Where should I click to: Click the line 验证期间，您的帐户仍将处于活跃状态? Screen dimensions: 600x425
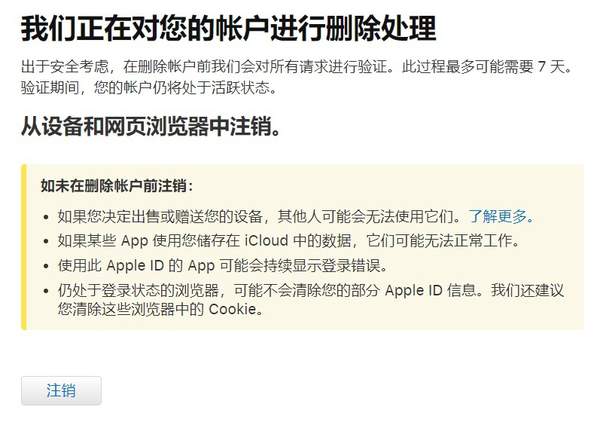(148, 88)
